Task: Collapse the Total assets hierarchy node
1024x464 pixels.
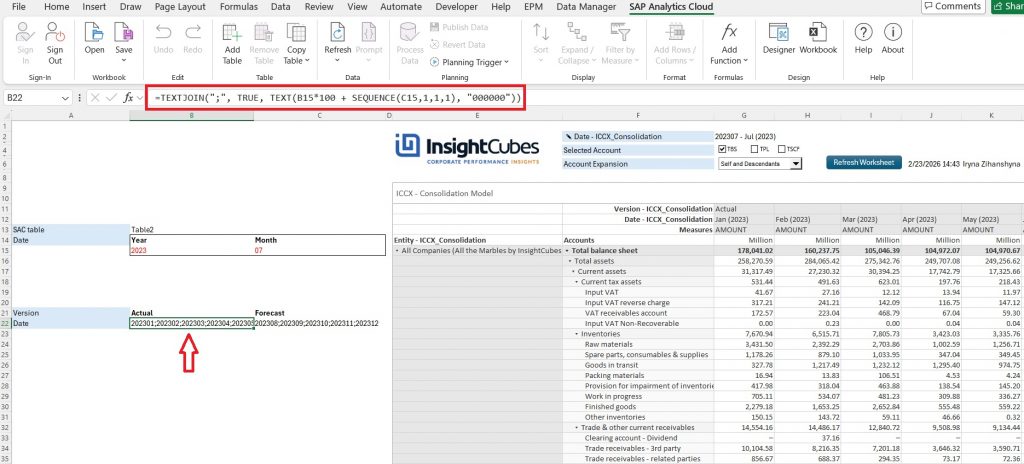Action: click(x=570, y=261)
